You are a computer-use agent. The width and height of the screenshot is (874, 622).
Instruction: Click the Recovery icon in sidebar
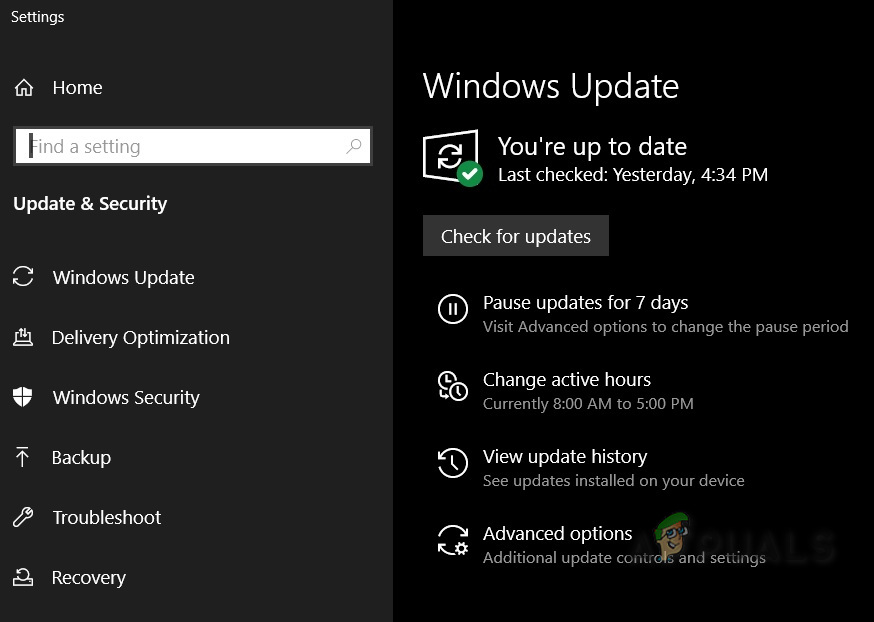23,577
